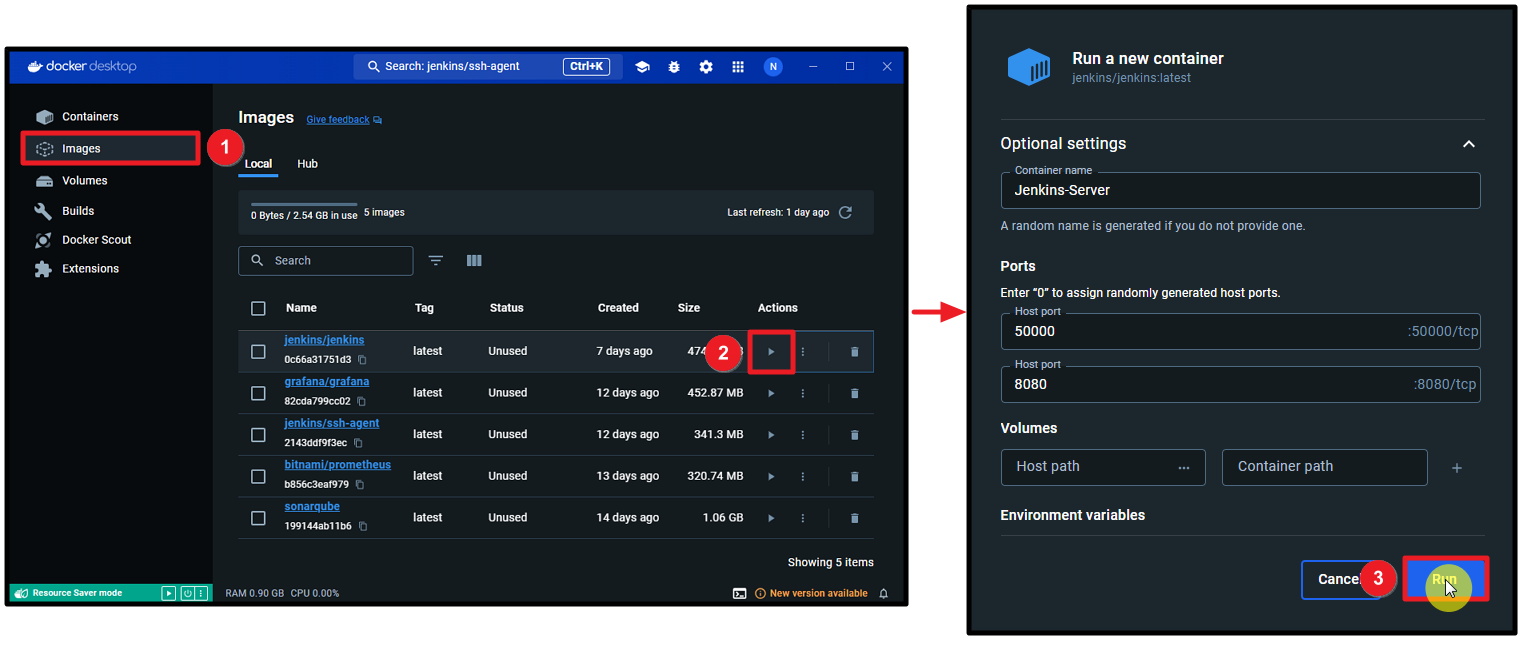Open the Give feedback link
The width and height of the screenshot is (1525, 645).
[338, 120]
